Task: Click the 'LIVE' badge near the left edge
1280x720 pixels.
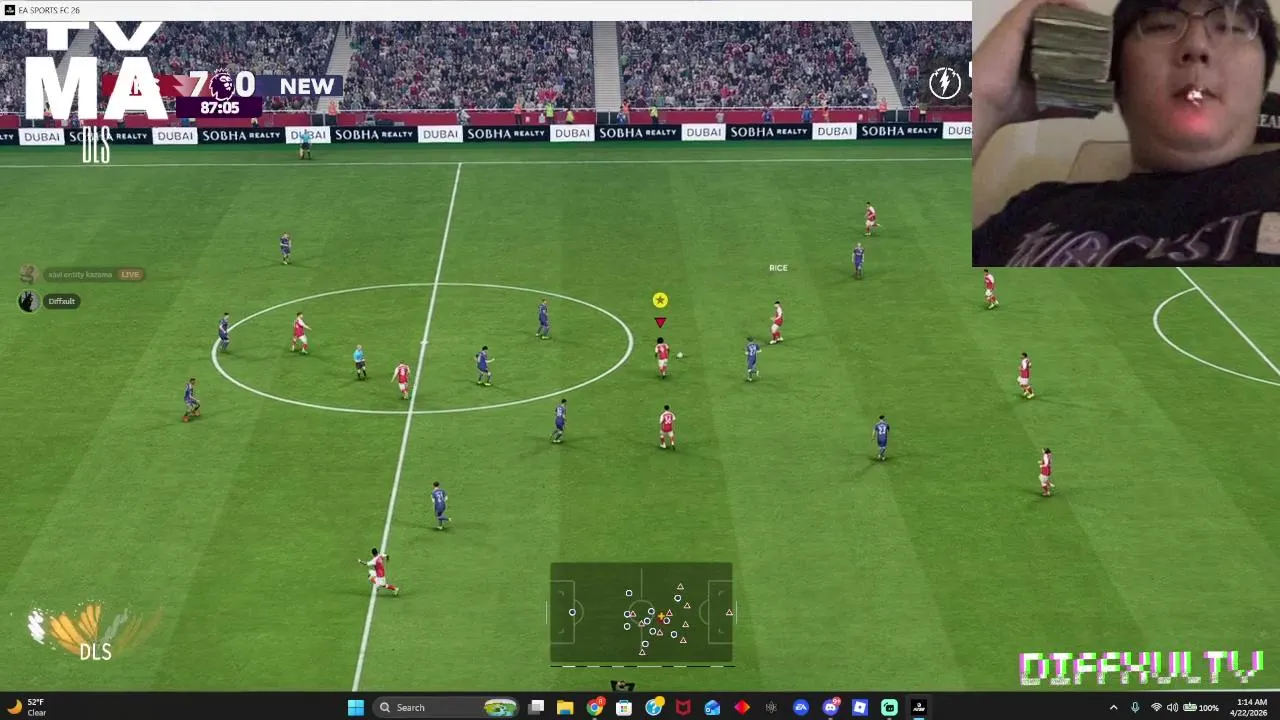Action: tap(130, 274)
